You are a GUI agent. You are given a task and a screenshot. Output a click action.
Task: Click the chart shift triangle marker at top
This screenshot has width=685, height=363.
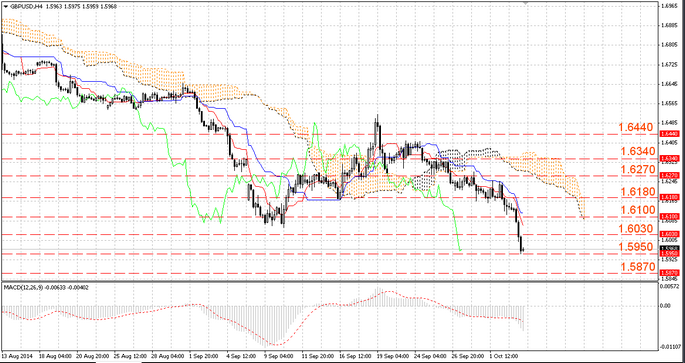(x=526, y=3)
